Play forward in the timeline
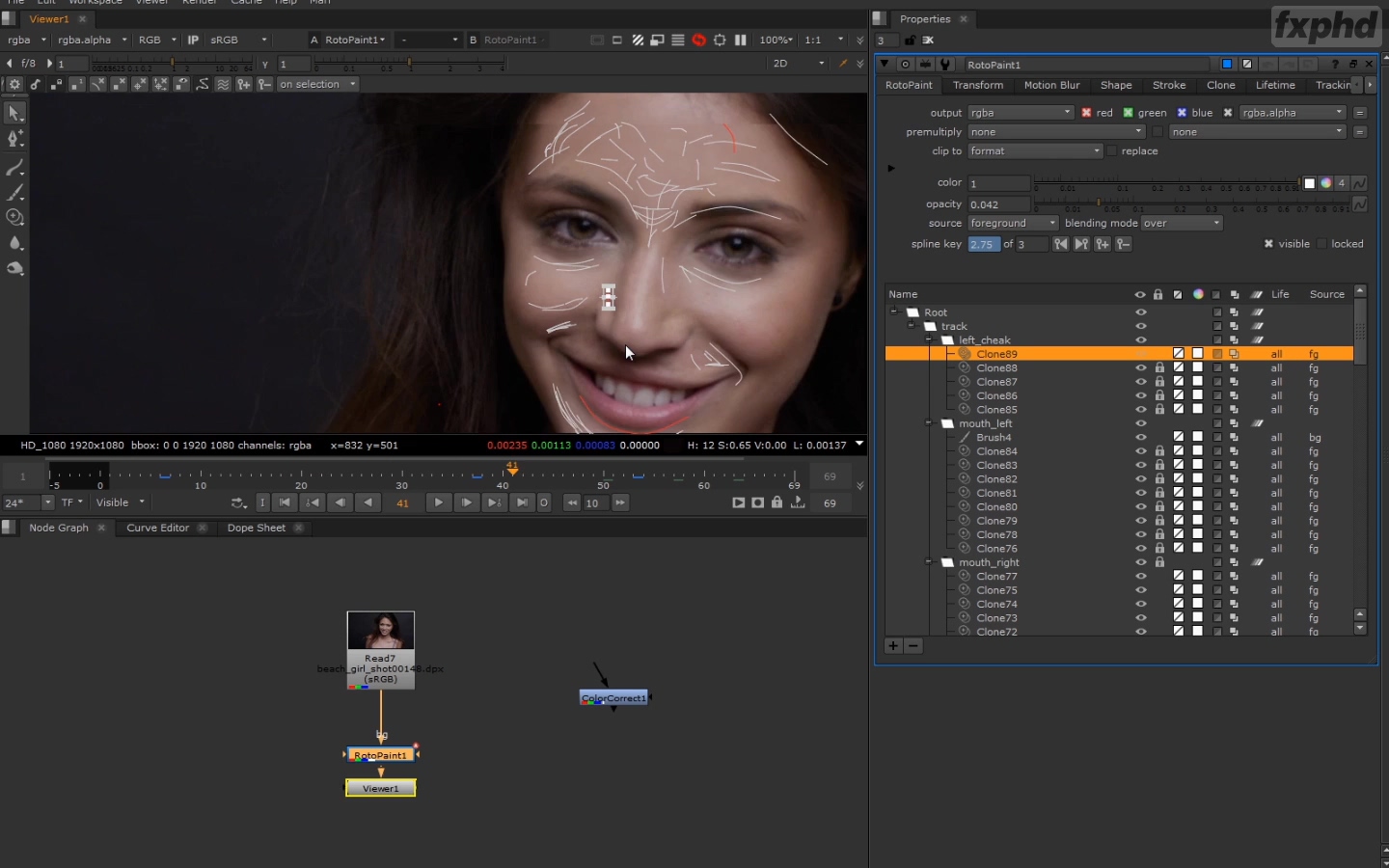This screenshot has width=1389, height=868. 438,502
